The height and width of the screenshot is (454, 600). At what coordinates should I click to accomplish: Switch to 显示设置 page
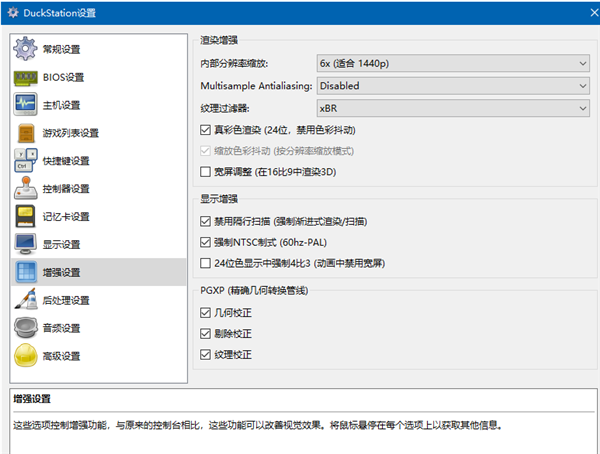[x=61, y=244]
